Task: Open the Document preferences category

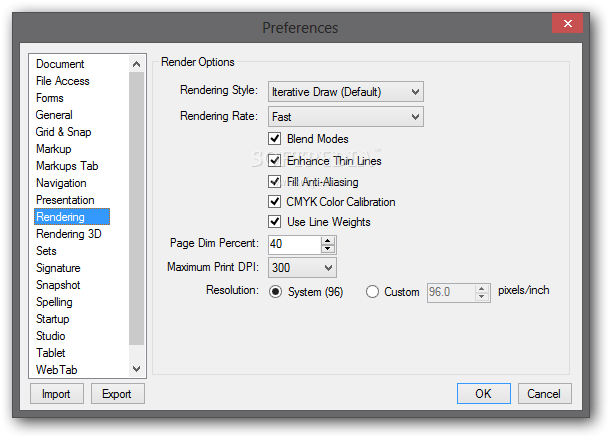Action: [x=60, y=64]
